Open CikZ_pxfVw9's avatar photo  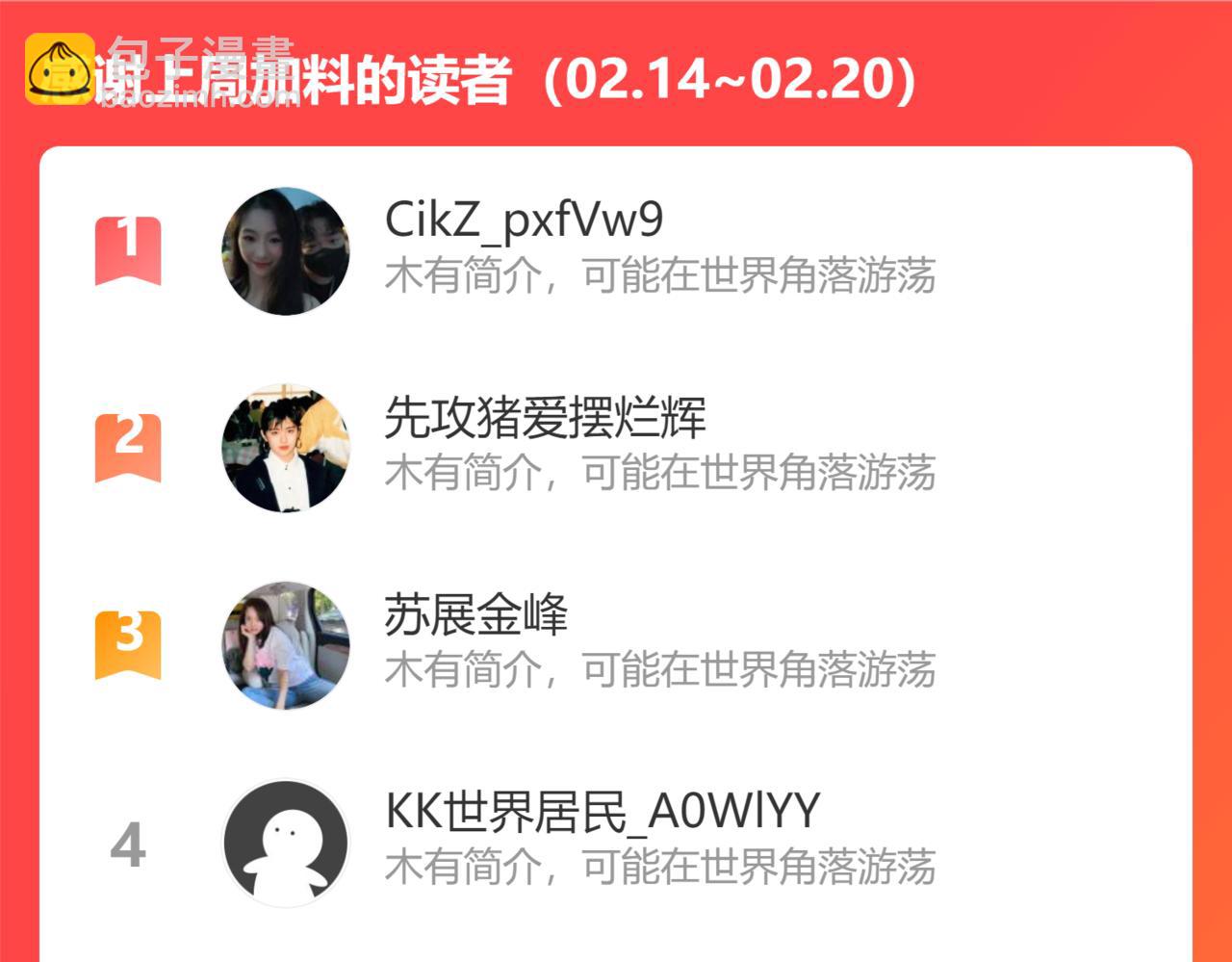coord(286,251)
